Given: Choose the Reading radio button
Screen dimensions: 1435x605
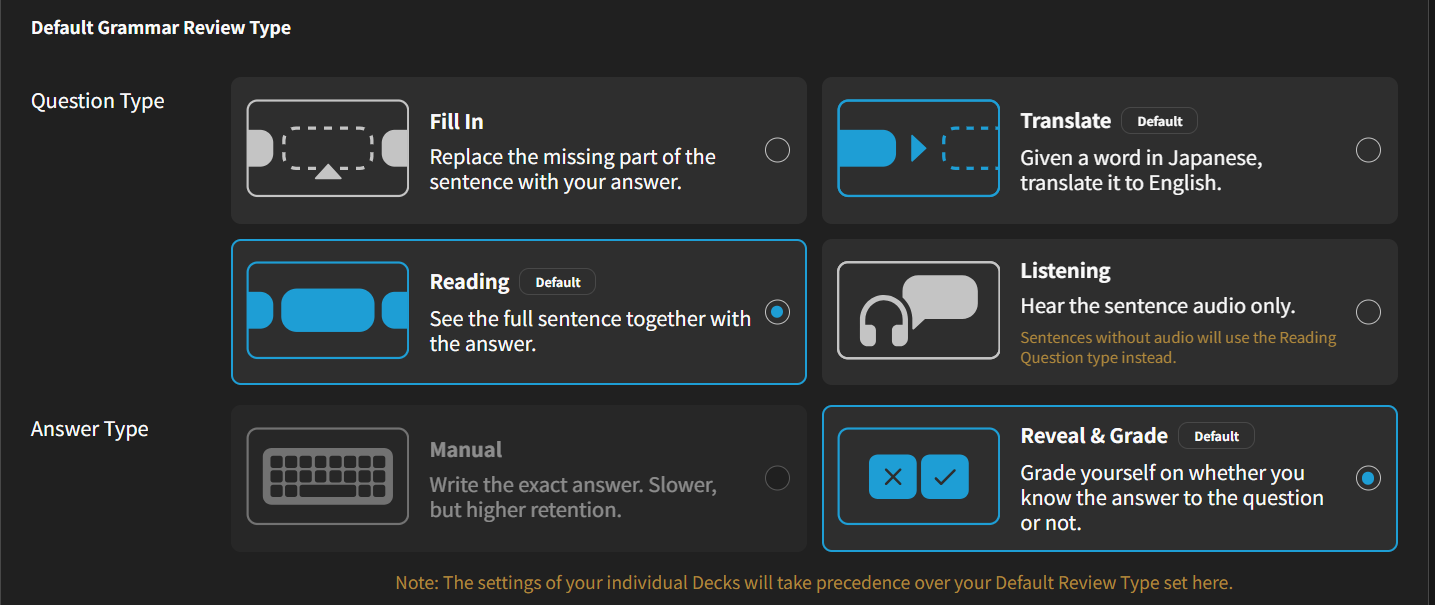Looking at the screenshot, I should pos(777,312).
